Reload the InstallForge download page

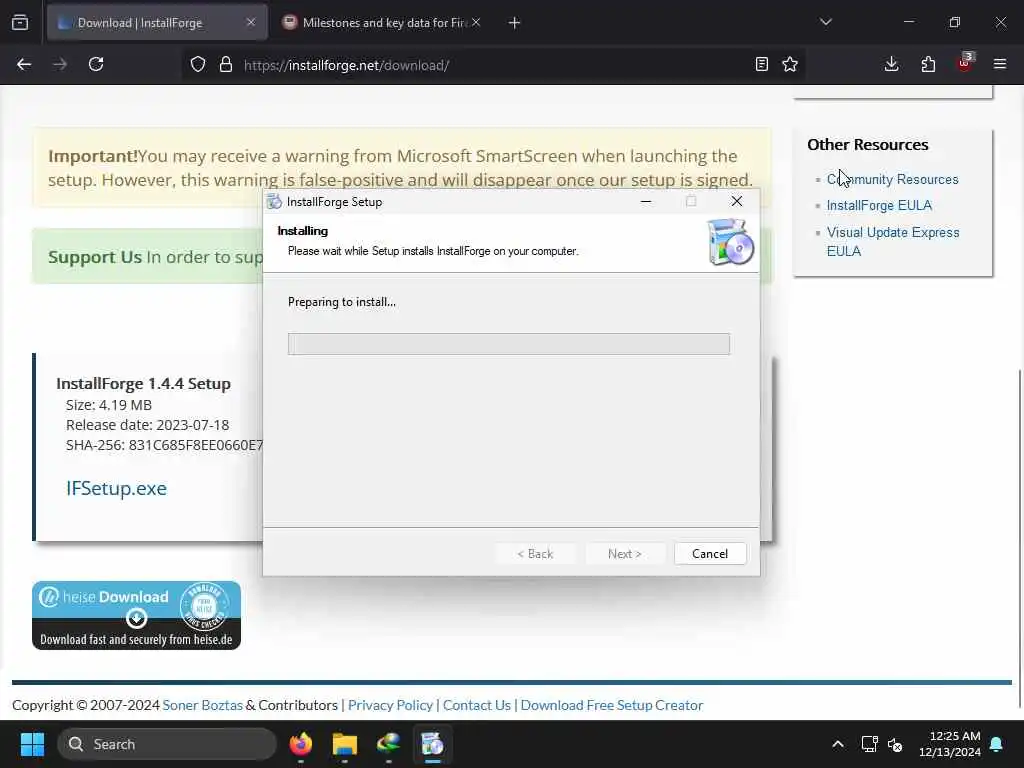(x=96, y=65)
